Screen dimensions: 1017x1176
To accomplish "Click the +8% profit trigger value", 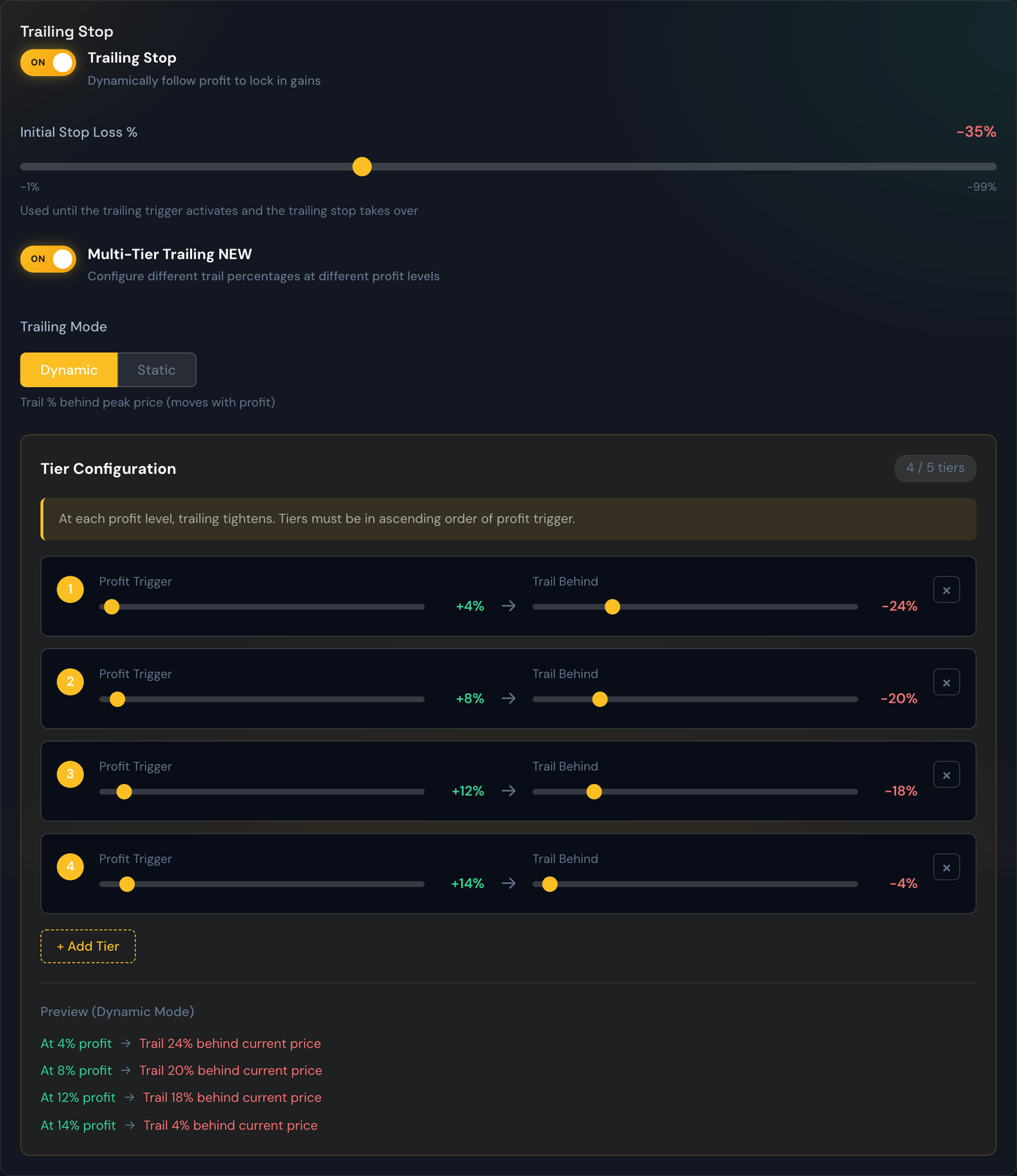I will click(470, 699).
